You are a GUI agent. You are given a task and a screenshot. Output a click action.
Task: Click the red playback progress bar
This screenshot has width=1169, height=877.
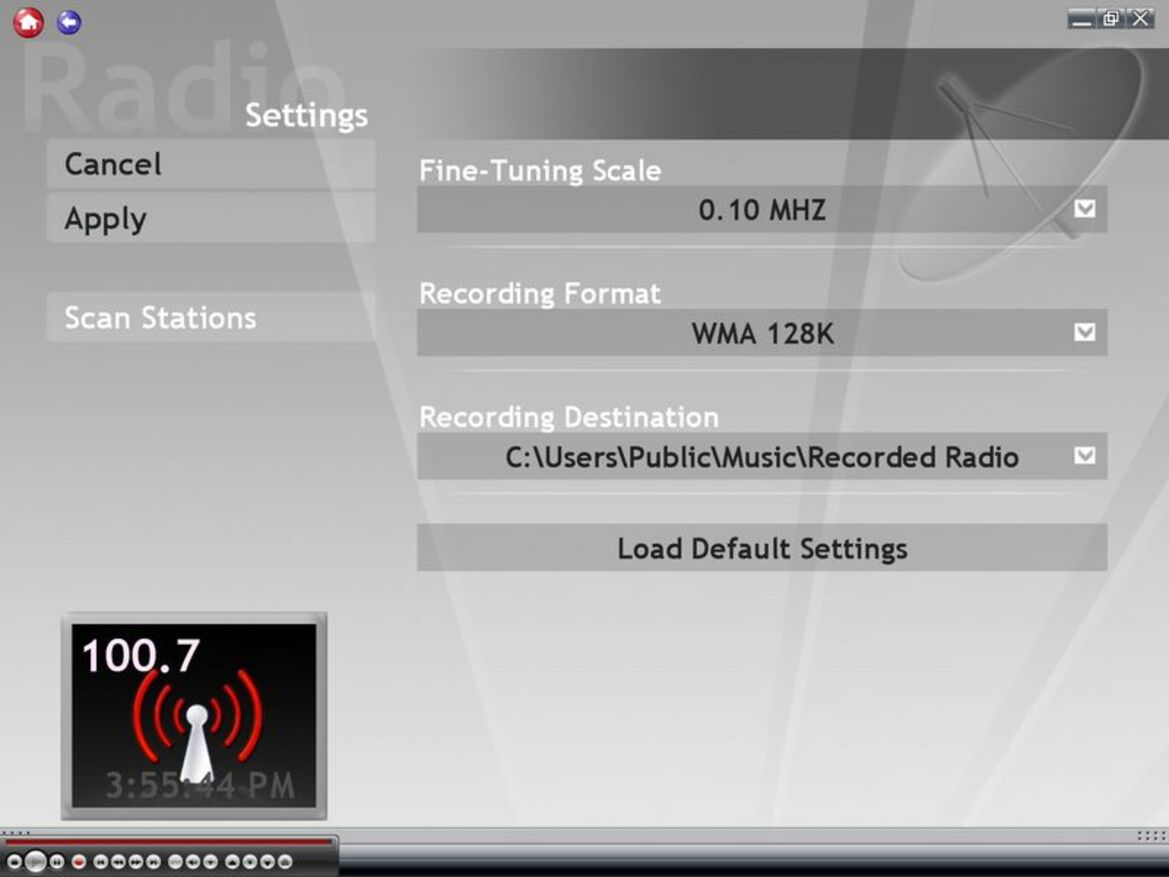tap(168, 843)
